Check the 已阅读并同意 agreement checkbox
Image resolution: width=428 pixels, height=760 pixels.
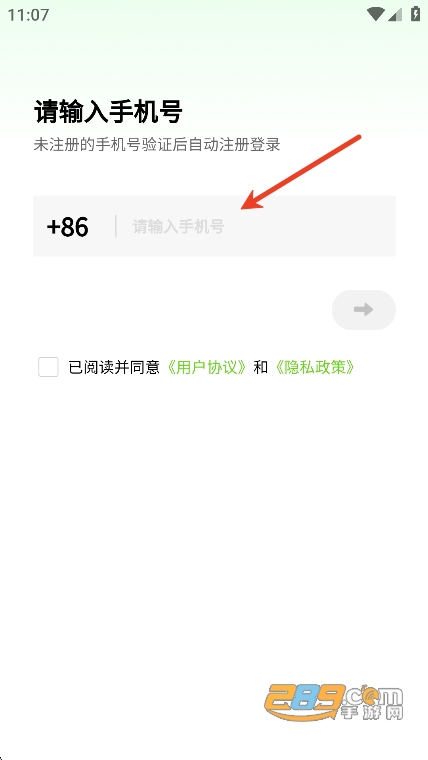tap(48, 367)
